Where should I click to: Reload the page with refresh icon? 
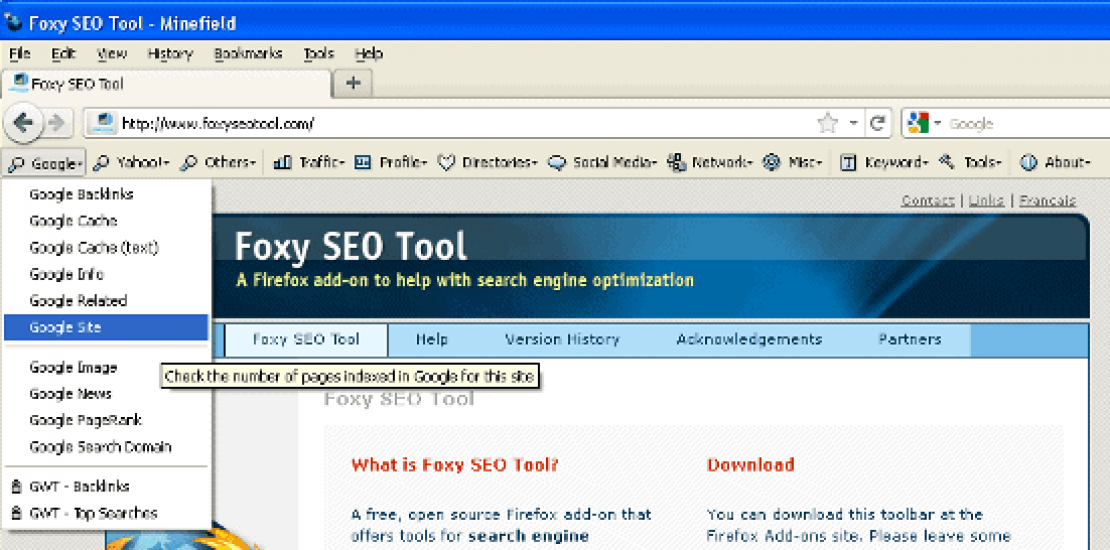(877, 124)
